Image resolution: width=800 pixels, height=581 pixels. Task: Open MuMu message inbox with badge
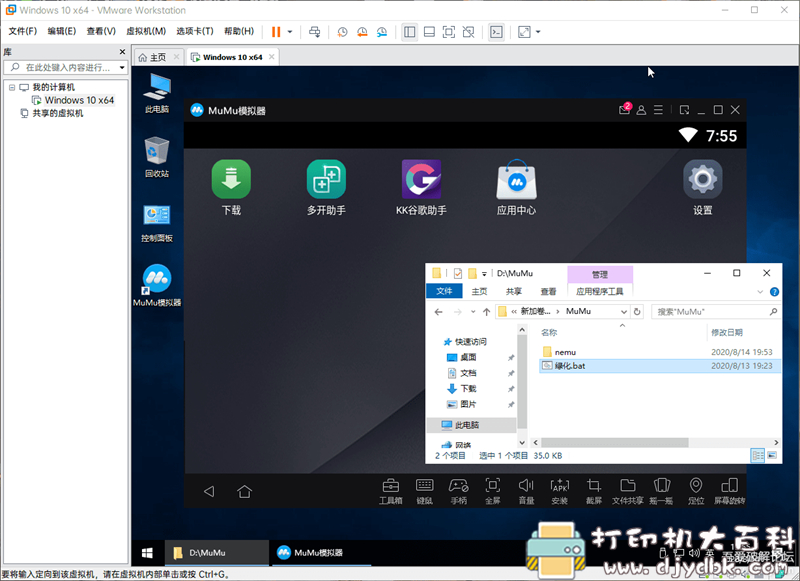coord(624,109)
